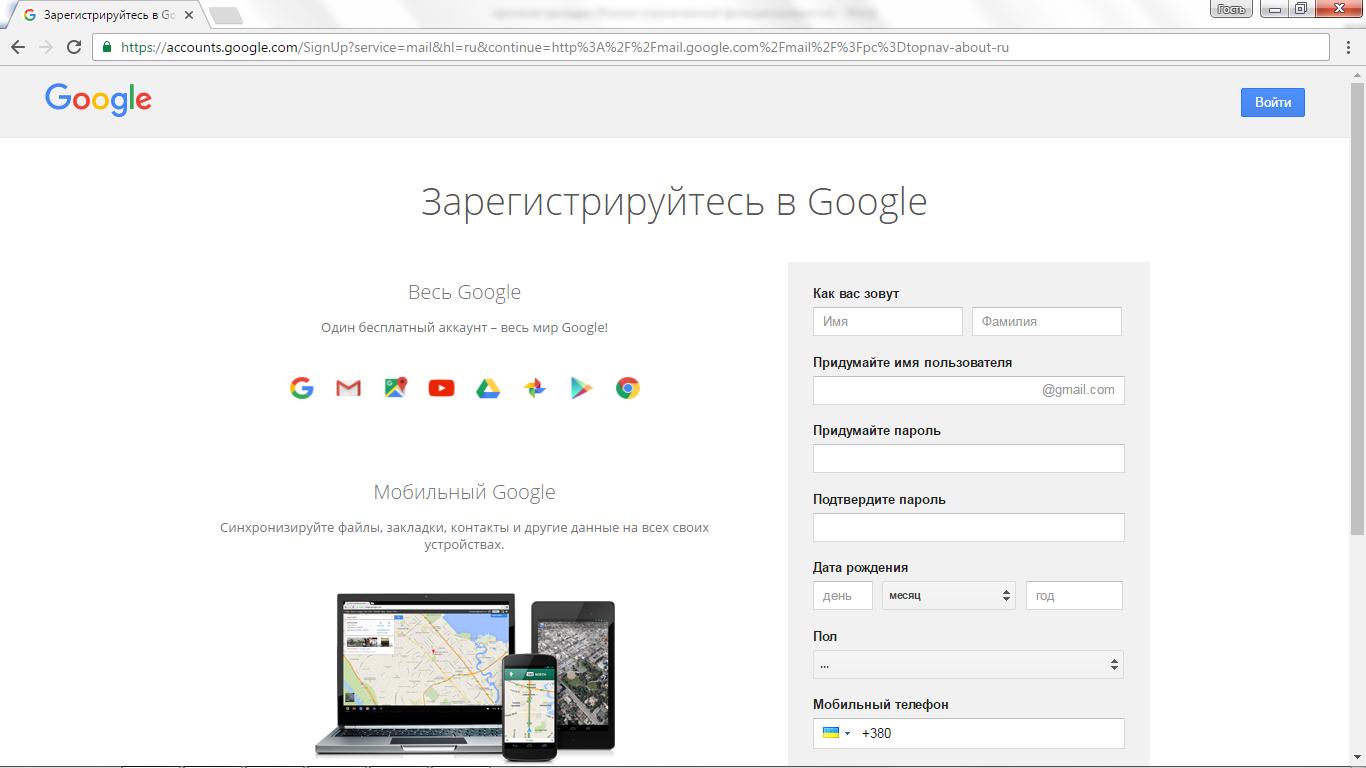The height and width of the screenshot is (768, 1366).
Task: Click the Один бесплатный аккаунт text
Action: pyautogui.click(x=464, y=328)
